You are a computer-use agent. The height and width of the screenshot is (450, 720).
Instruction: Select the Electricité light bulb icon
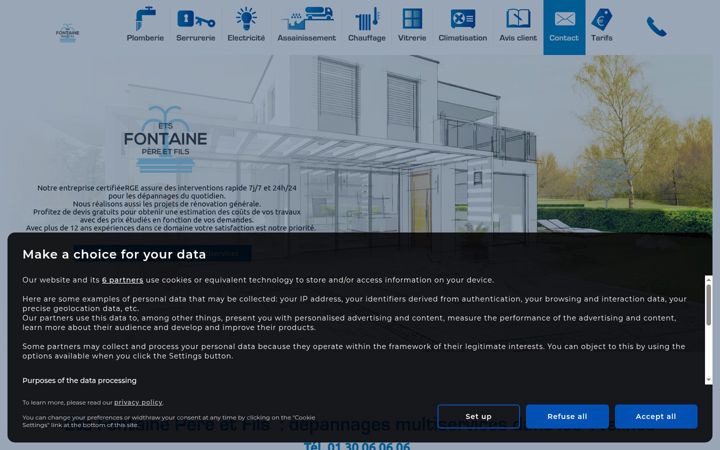click(x=246, y=19)
